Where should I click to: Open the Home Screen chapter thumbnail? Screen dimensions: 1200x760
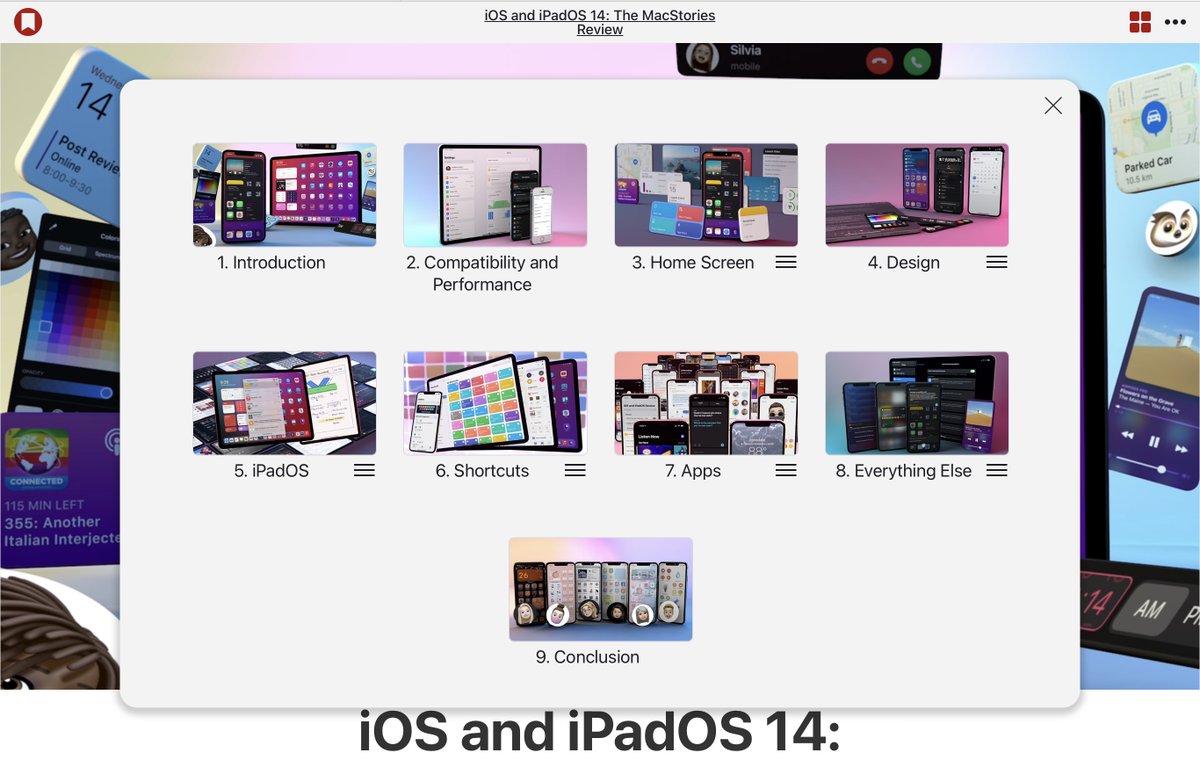pos(706,195)
